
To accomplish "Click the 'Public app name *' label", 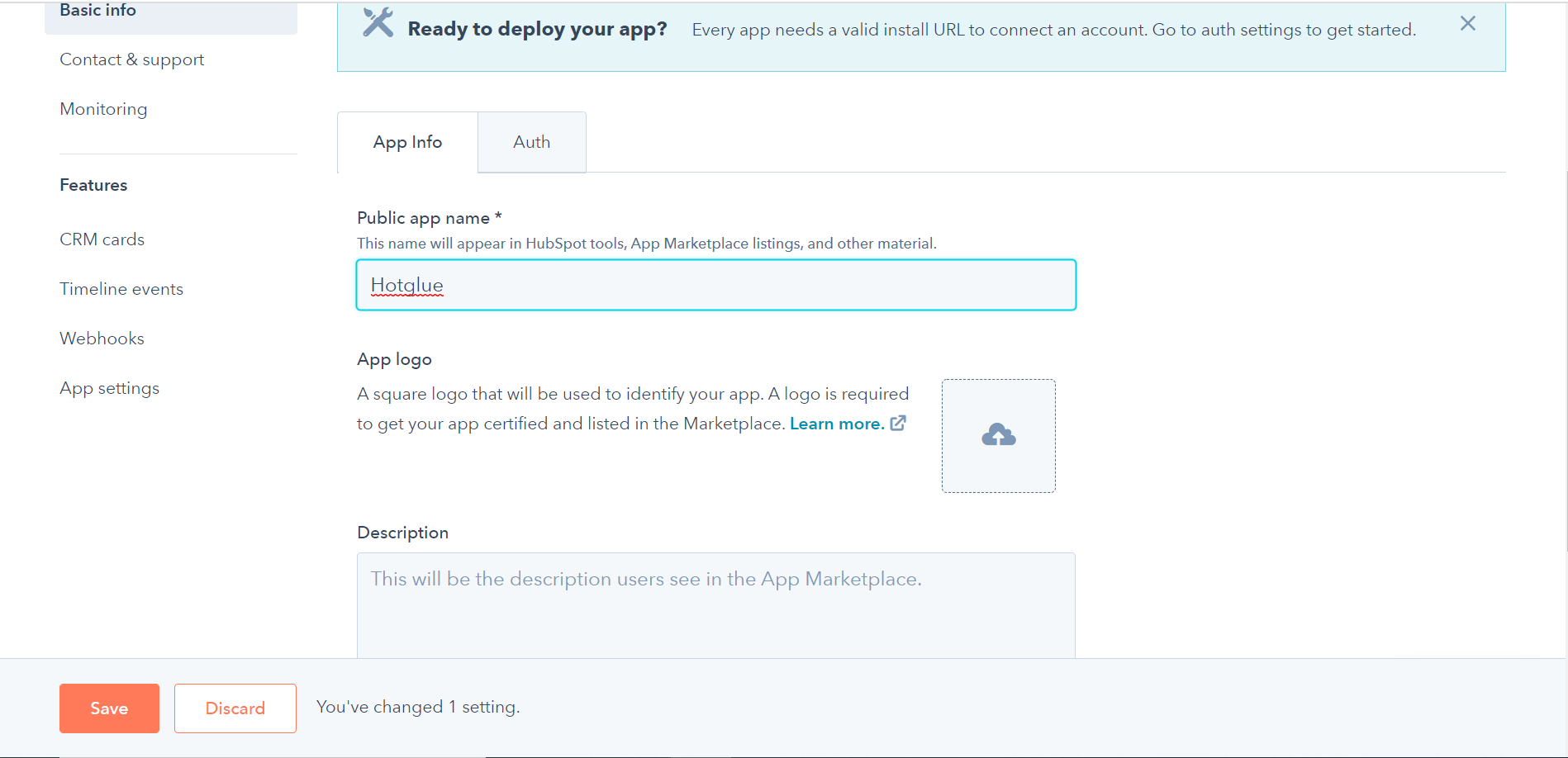I will [x=430, y=218].
